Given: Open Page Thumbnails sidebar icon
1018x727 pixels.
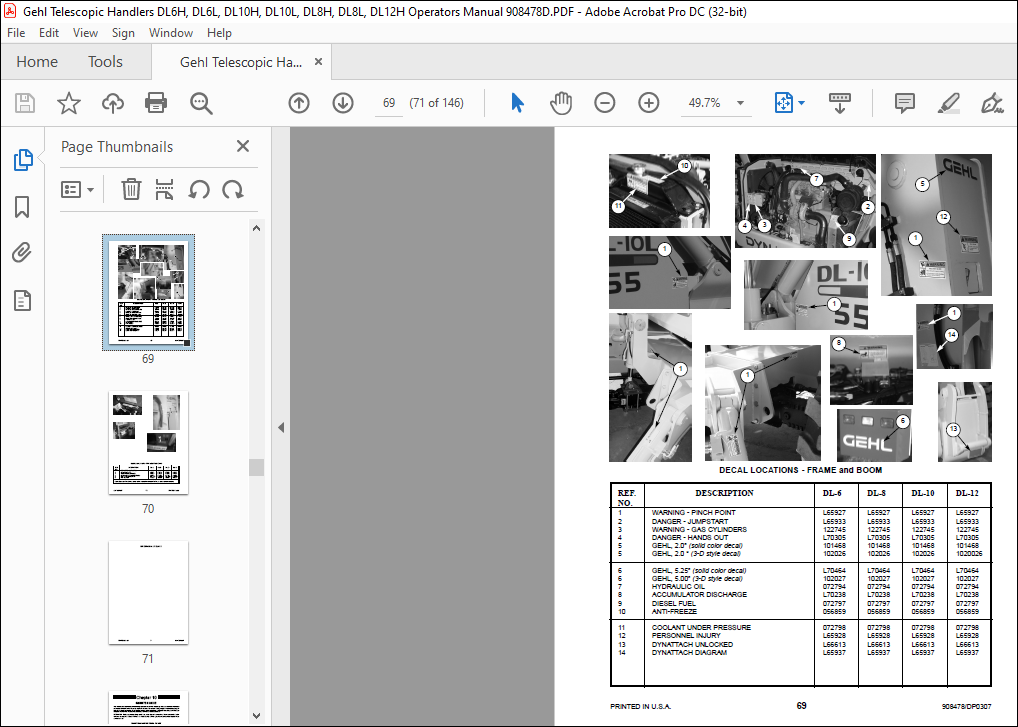Looking at the screenshot, I should pos(23,160).
